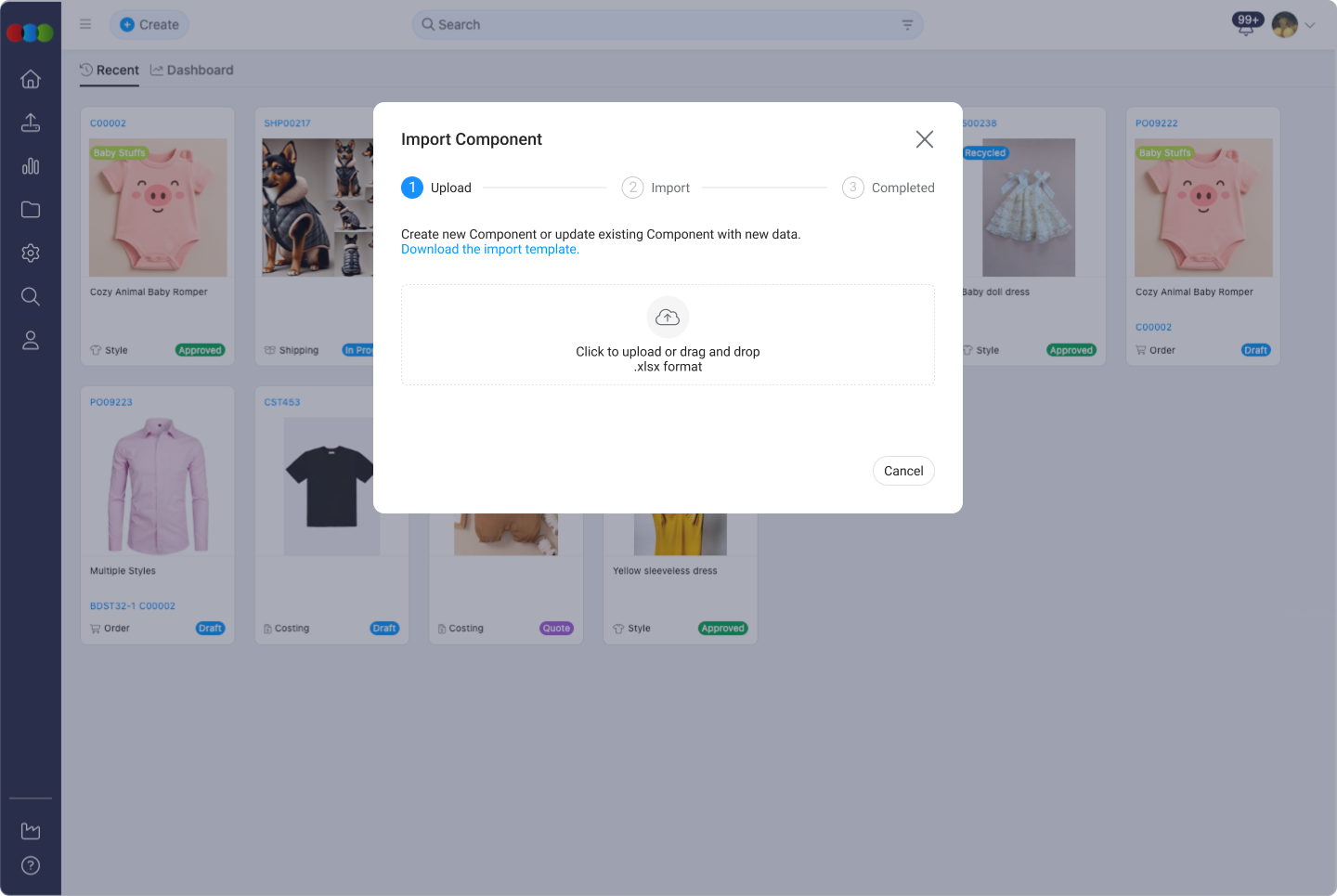Select the upload icon in the sidebar
This screenshot has height=896, width=1337.
coord(31,123)
